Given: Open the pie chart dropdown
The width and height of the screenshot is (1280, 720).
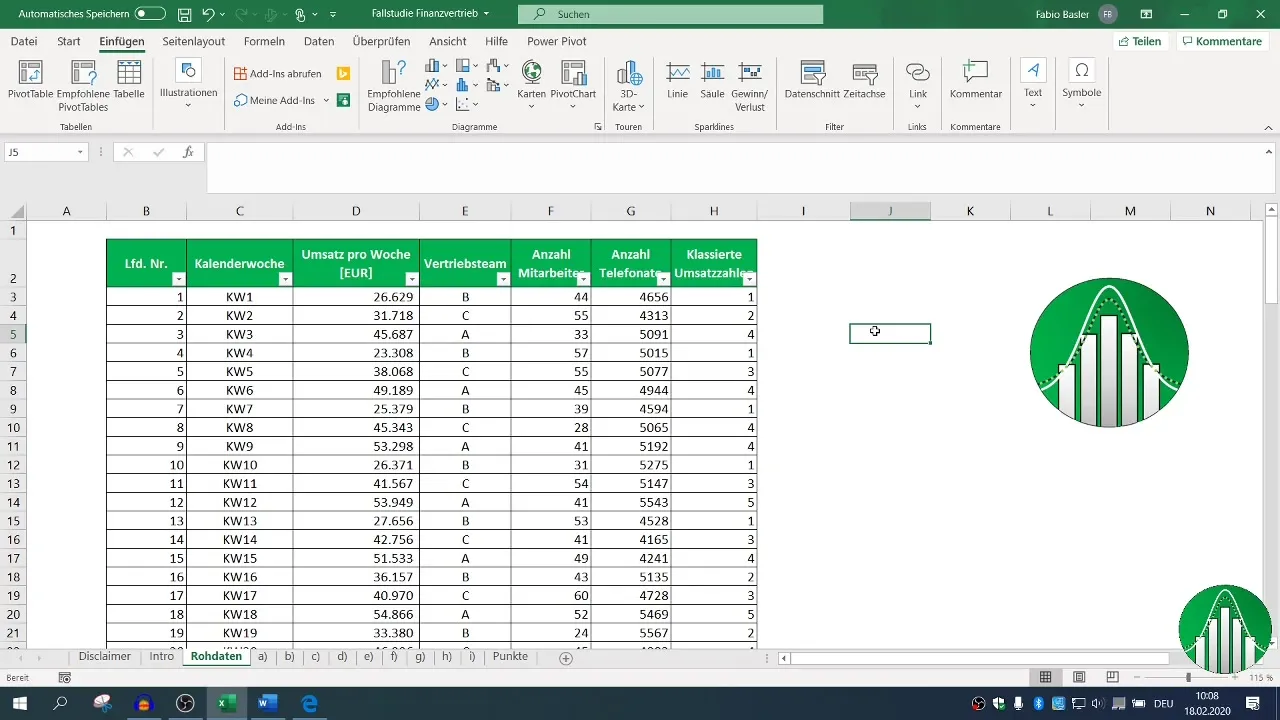Looking at the screenshot, I should [x=436, y=104].
